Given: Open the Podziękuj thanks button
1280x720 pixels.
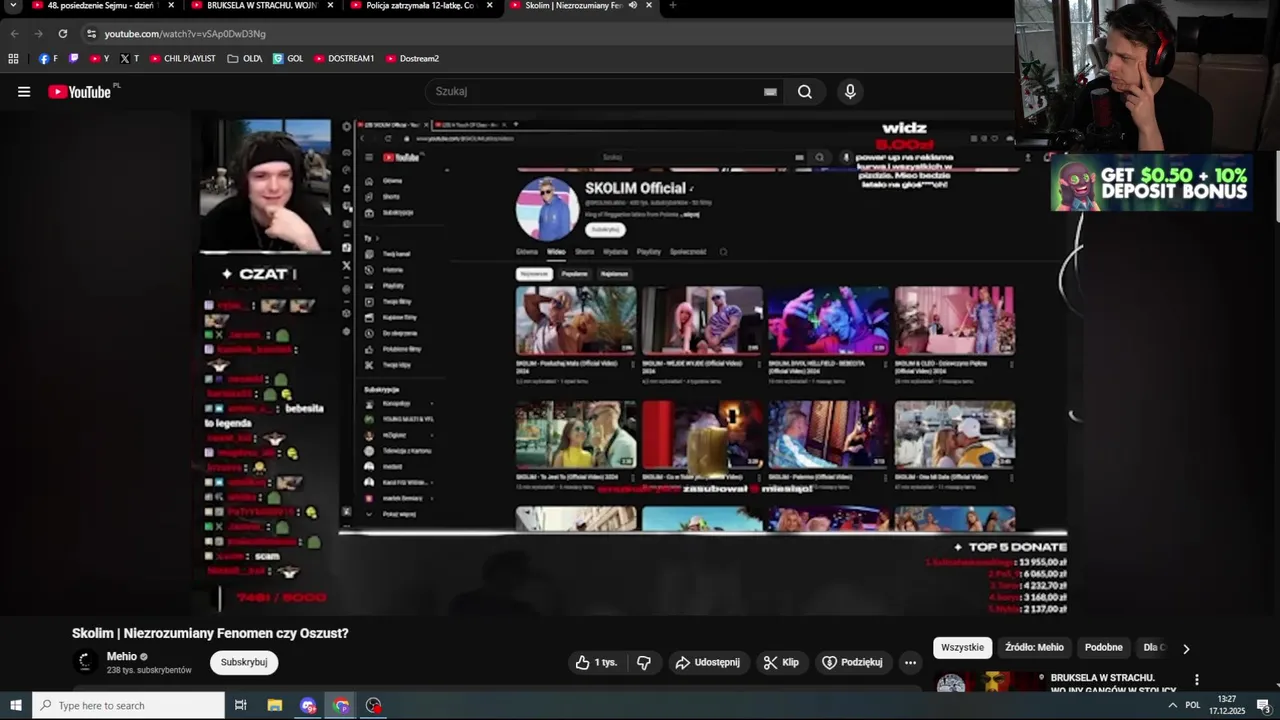Looking at the screenshot, I should pyautogui.click(x=852, y=662).
